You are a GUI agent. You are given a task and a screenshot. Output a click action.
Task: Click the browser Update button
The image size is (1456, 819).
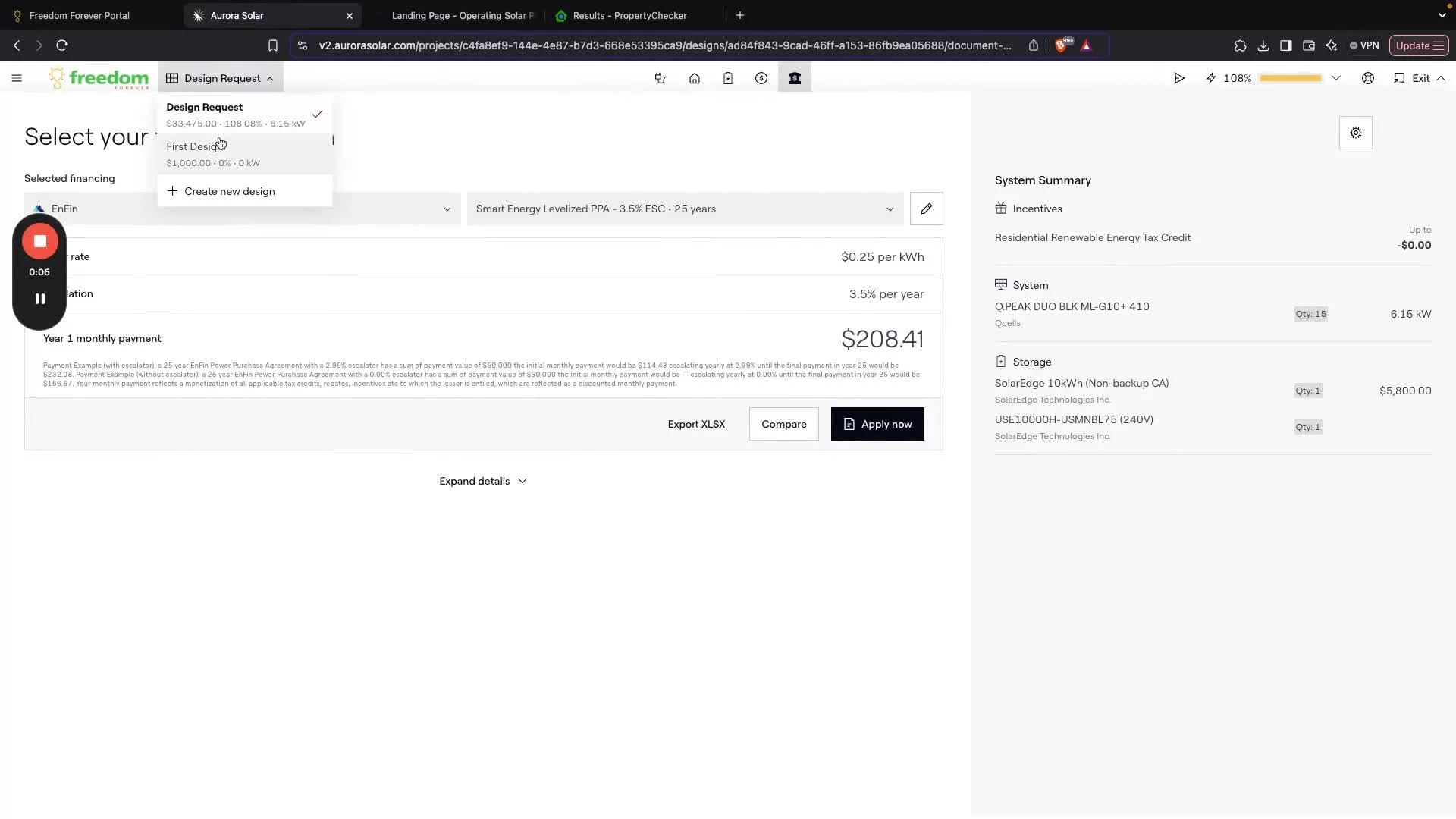point(1419,45)
